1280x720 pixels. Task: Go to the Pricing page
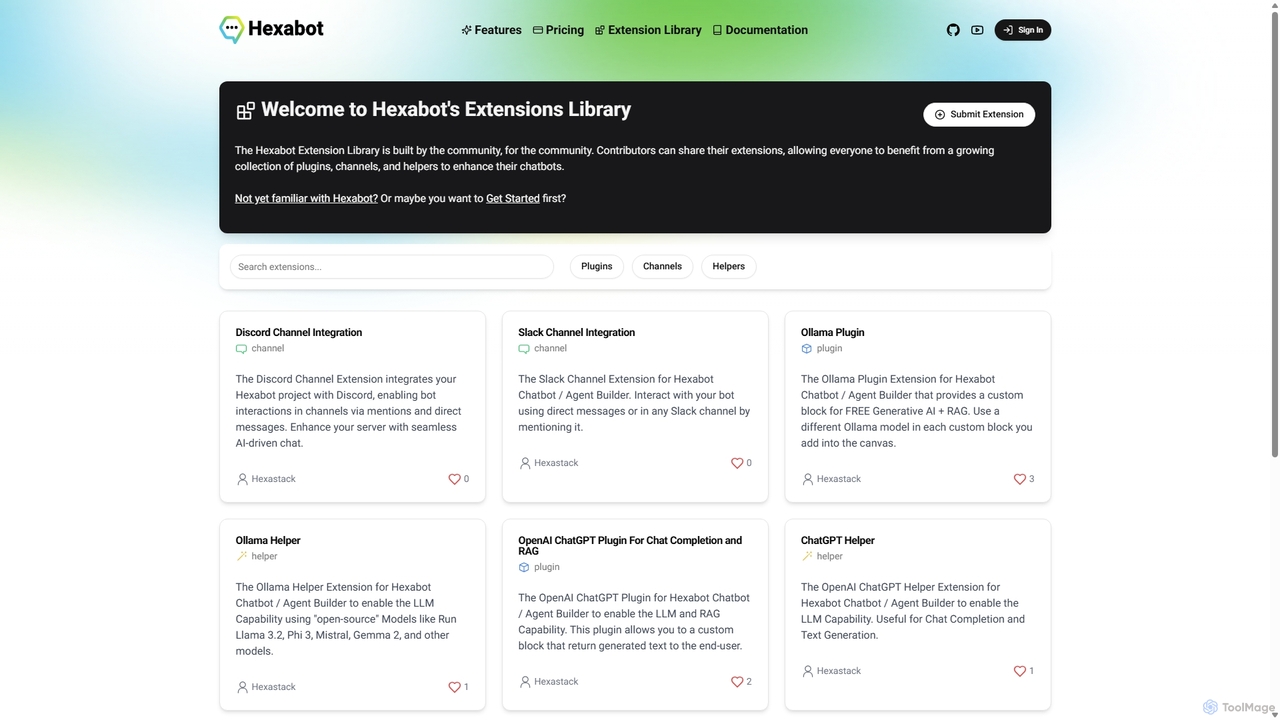[x=558, y=30]
